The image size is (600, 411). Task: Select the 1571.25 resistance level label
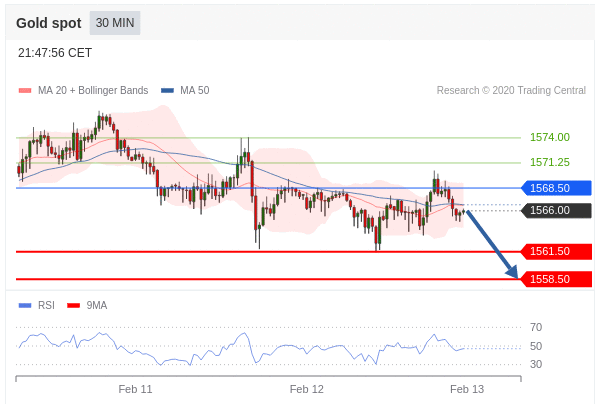click(550, 162)
